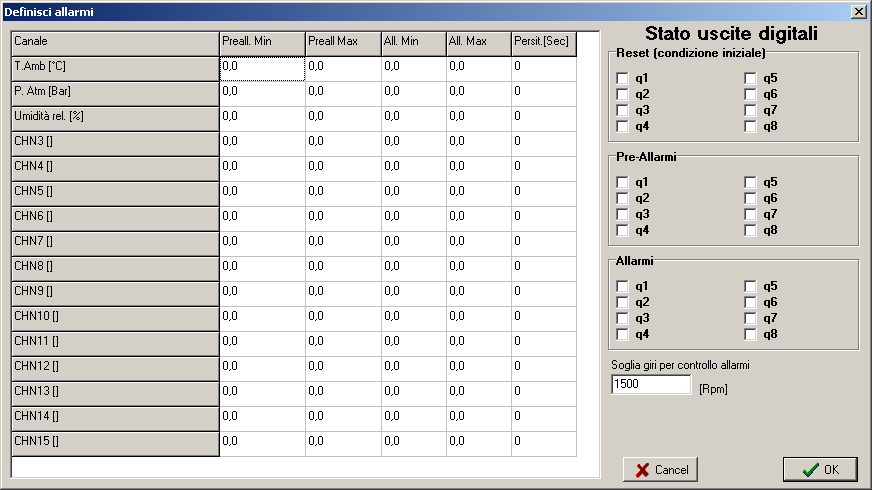Click the CHN15 channel row header

point(115,442)
